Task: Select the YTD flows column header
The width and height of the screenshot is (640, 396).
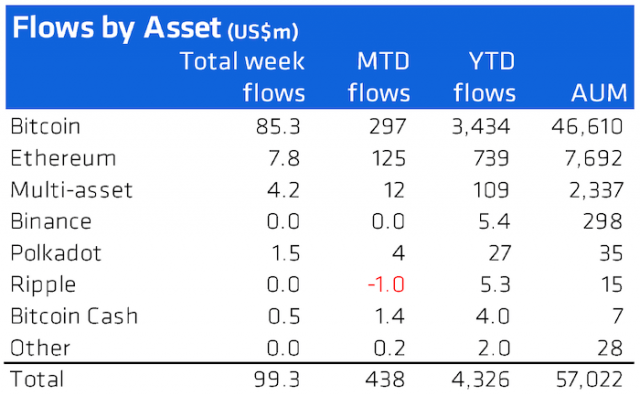Action: (x=484, y=77)
